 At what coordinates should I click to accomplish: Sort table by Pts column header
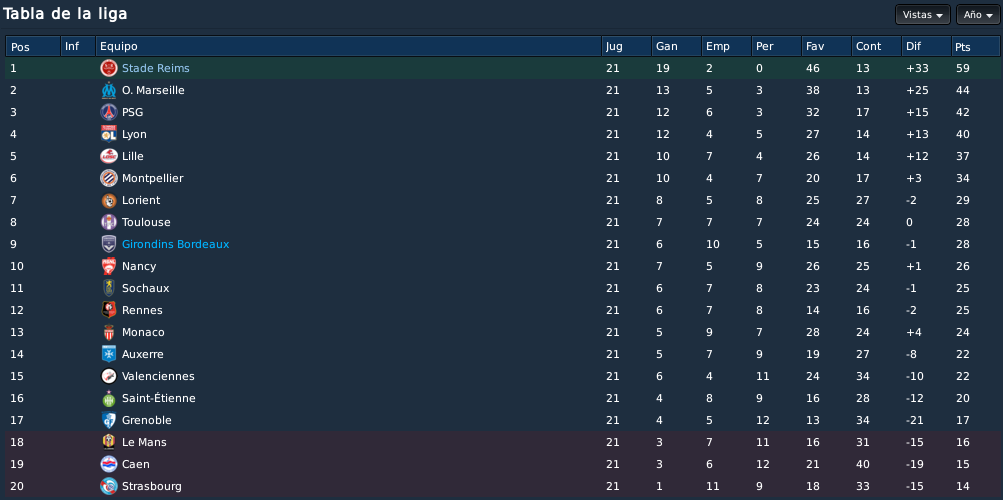(x=975, y=47)
